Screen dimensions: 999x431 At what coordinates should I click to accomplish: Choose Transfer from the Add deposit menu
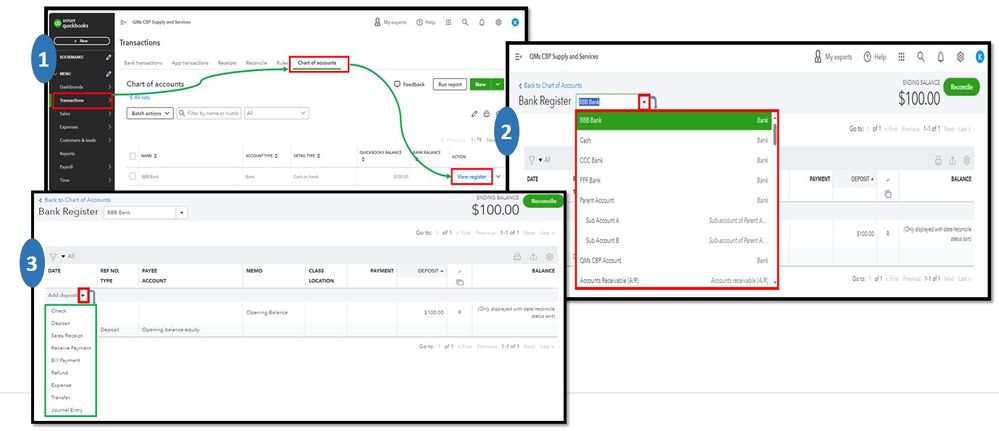coord(61,397)
